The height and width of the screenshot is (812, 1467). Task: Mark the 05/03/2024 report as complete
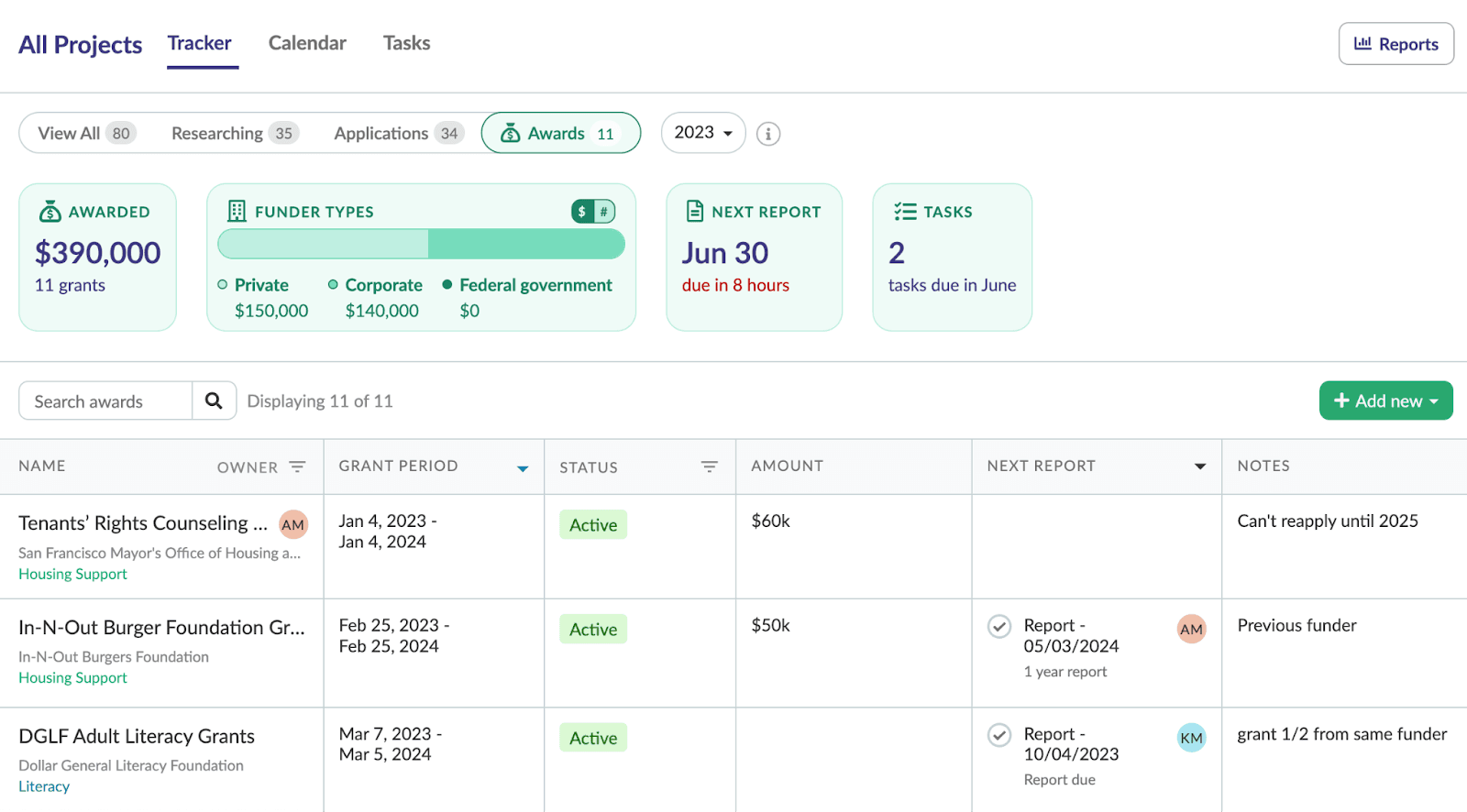999,626
